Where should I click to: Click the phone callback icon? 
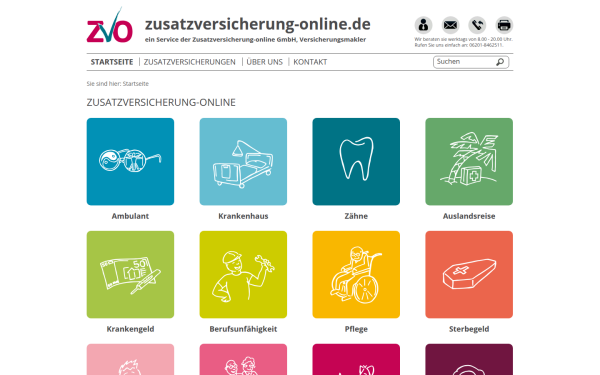tap(477, 25)
